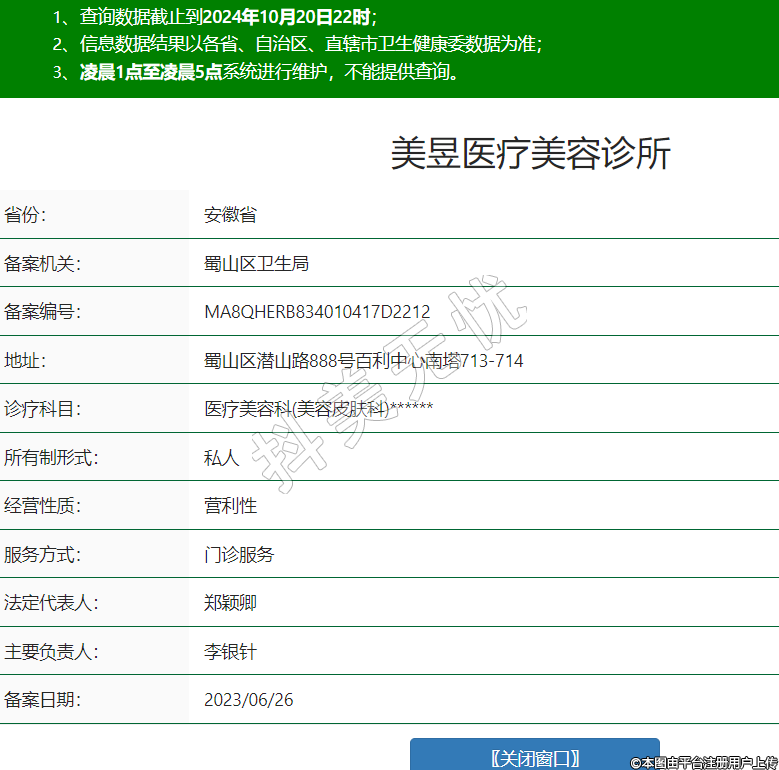Click the 备案机关 row label
The height and width of the screenshot is (770, 779).
point(42,264)
